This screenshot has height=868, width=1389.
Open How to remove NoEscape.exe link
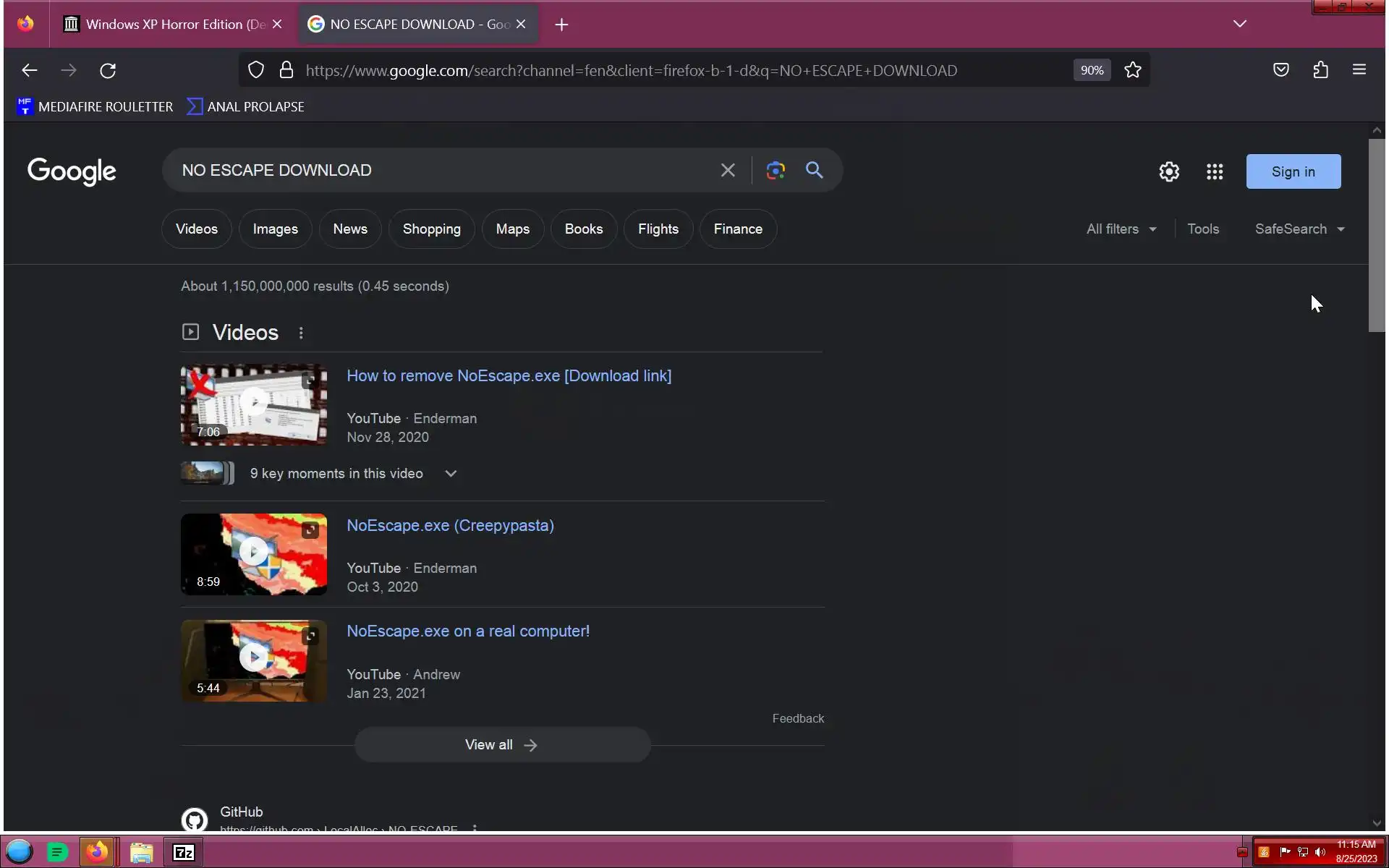coord(509,376)
